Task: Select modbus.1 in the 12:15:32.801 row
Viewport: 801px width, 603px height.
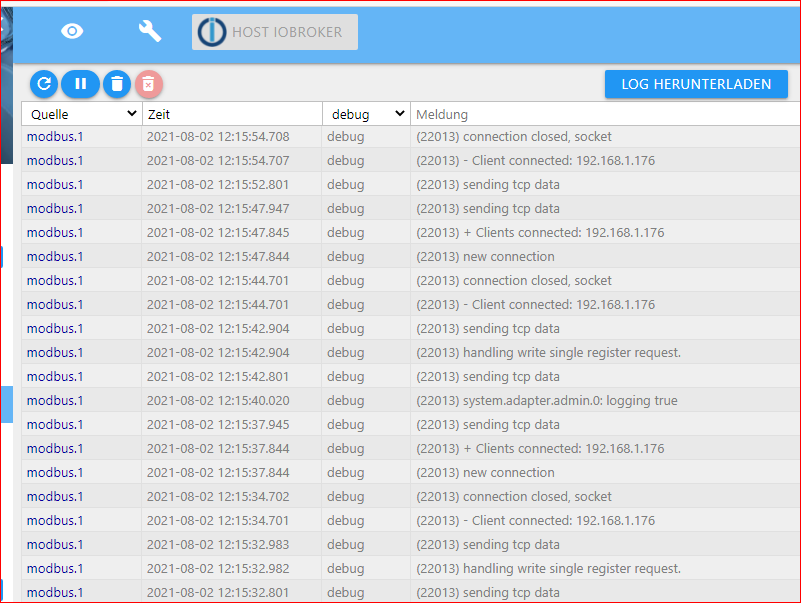Action: click(x=55, y=593)
